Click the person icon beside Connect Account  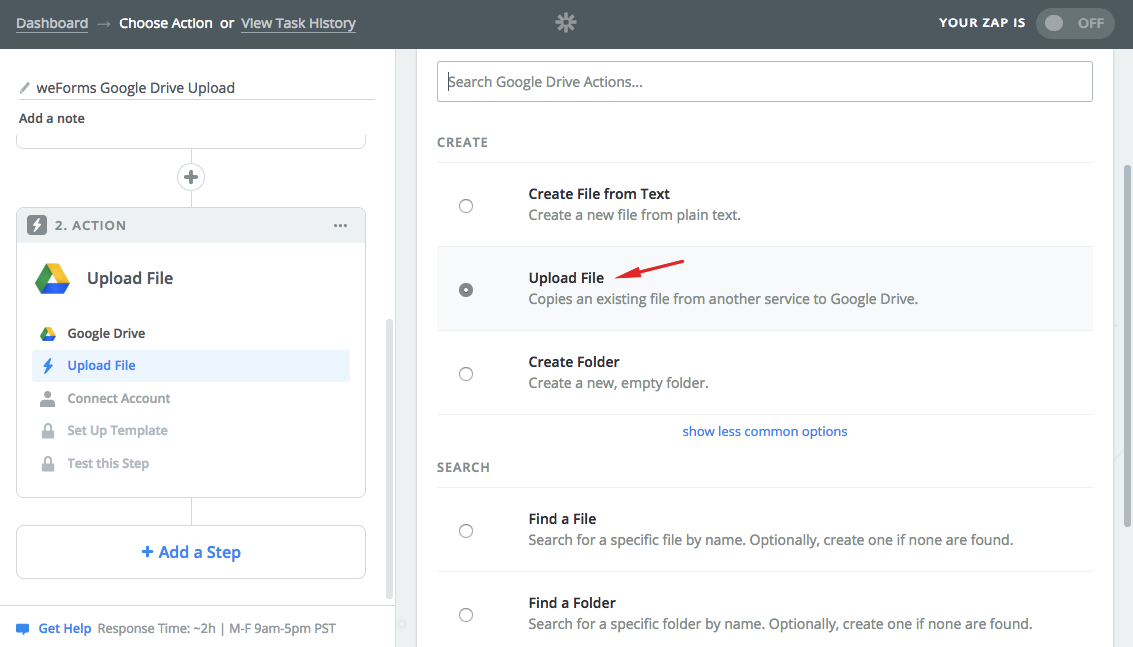pos(48,398)
